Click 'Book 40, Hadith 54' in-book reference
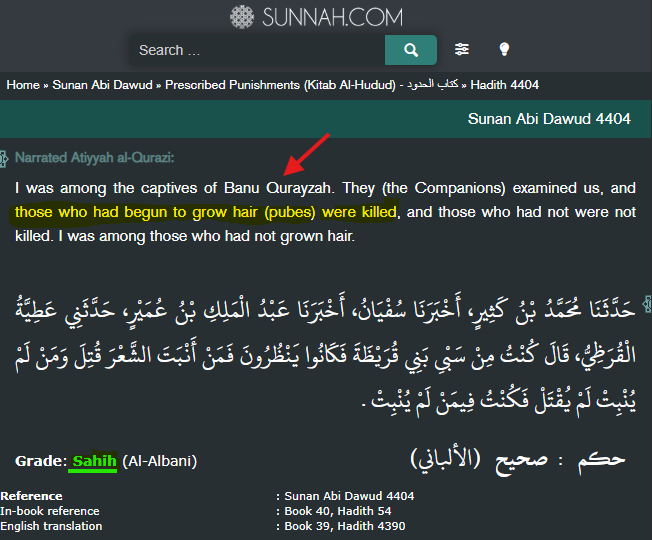 (x=338, y=511)
